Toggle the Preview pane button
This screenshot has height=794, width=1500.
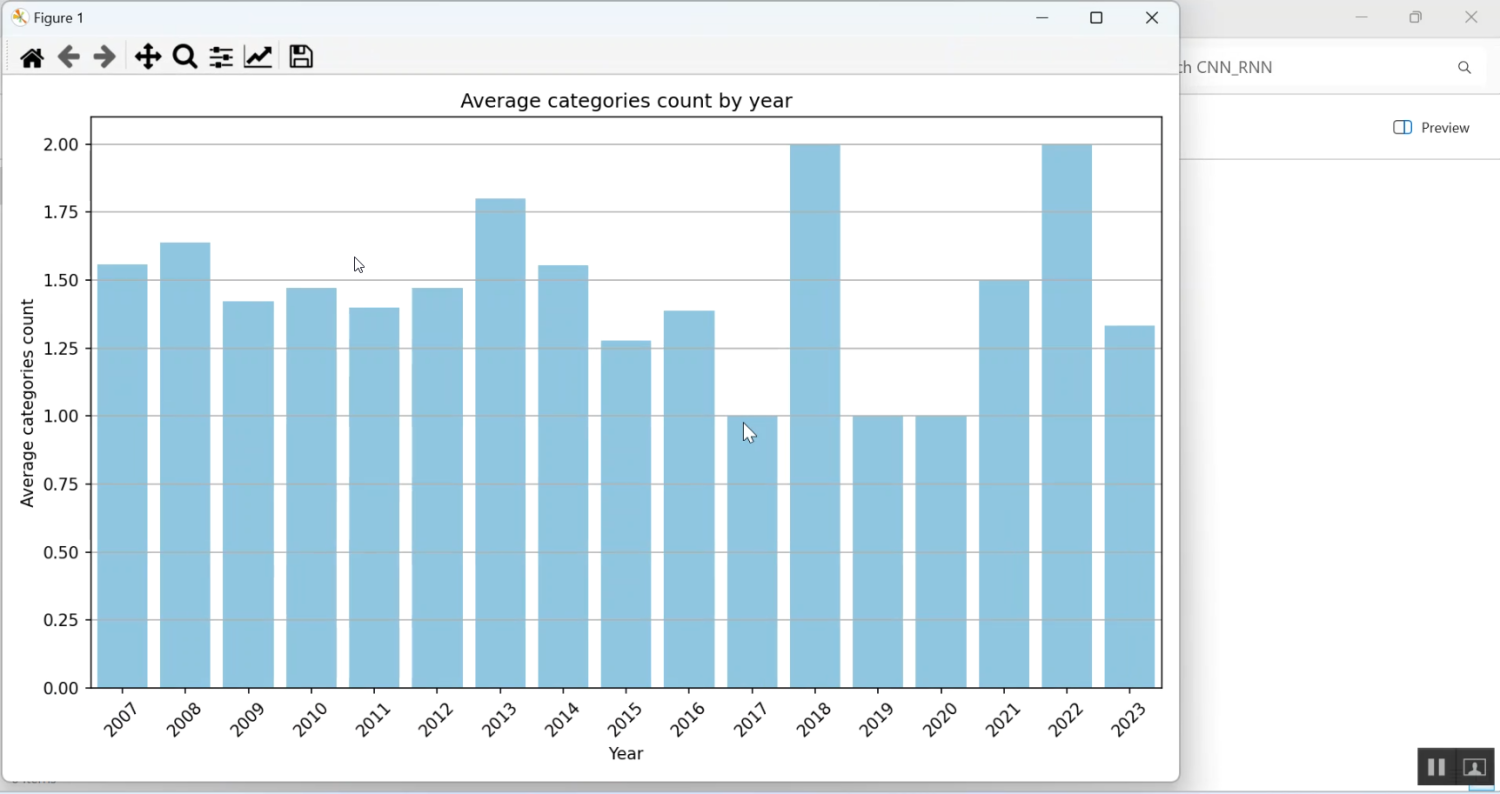pos(1431,128)
